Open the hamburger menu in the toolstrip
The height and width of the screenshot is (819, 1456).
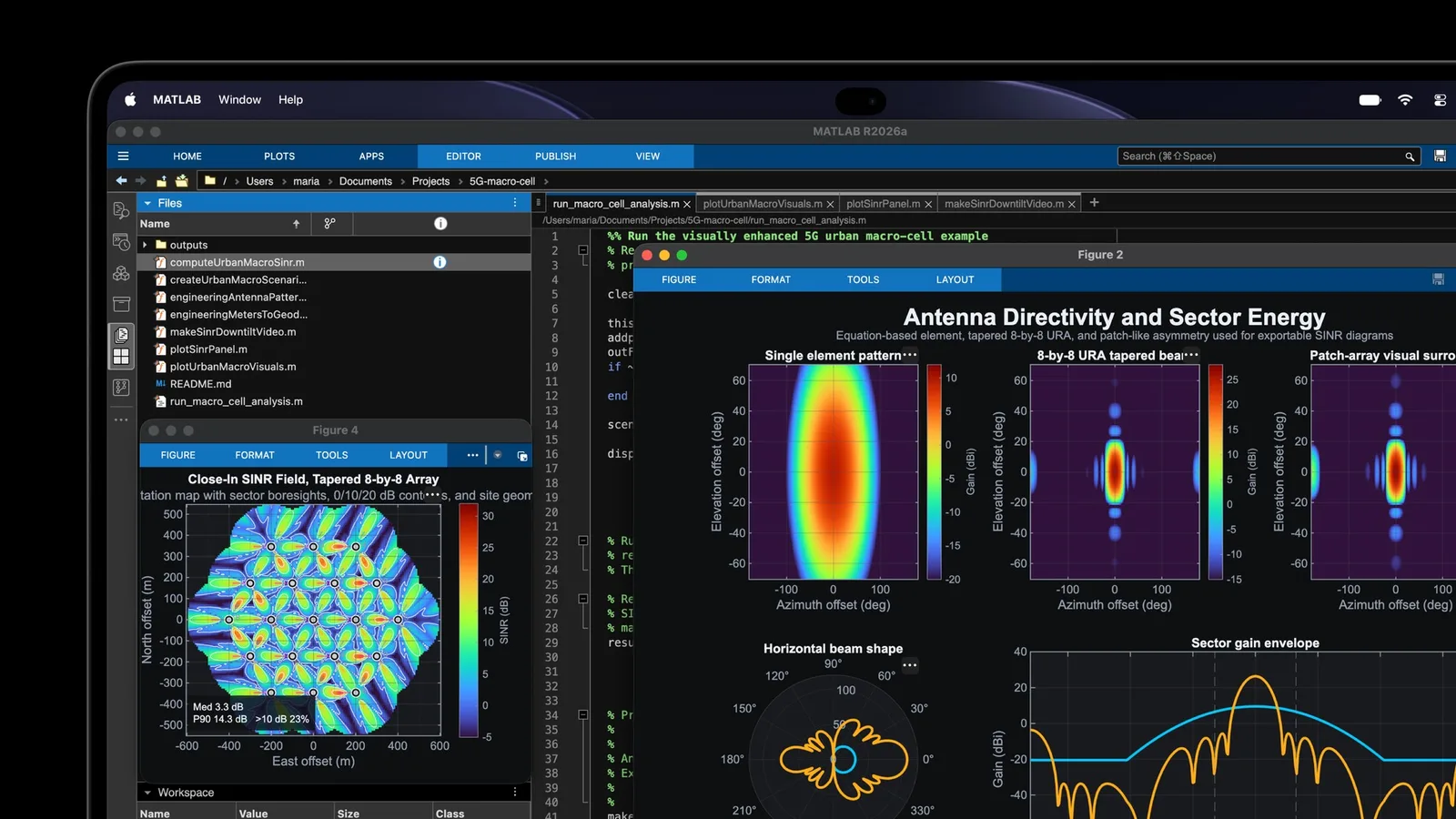click(x=123, y=157)
